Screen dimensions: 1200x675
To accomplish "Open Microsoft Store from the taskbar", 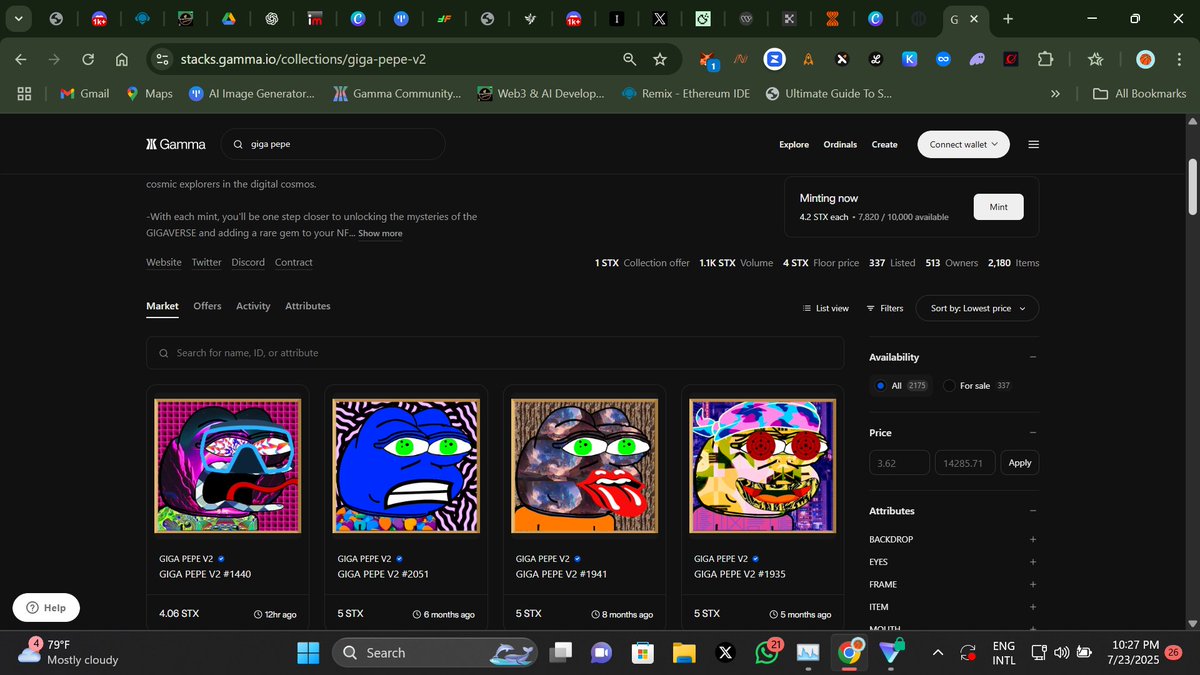I will pos(642,653).
